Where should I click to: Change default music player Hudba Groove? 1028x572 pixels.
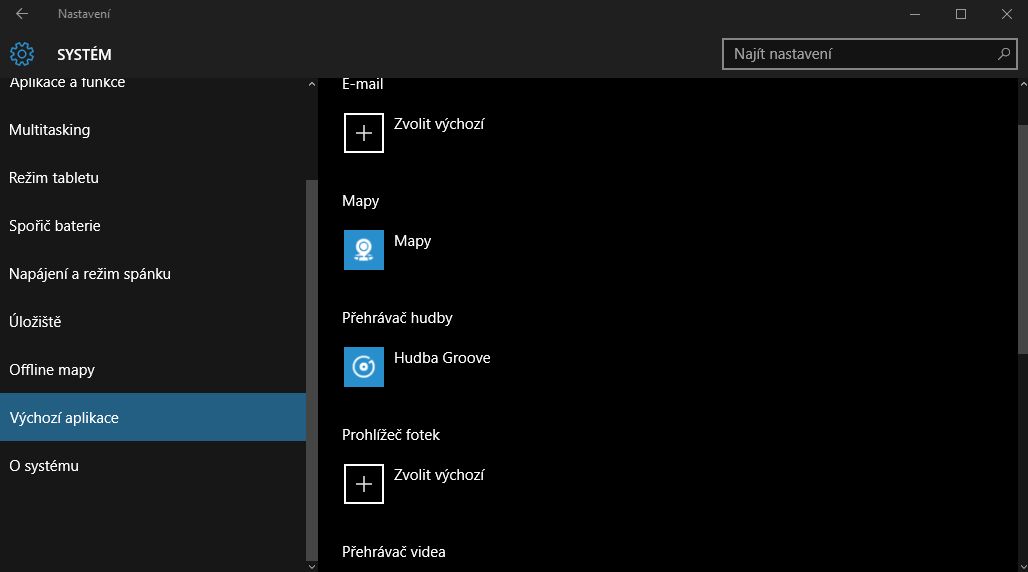(x=442, y=358)
